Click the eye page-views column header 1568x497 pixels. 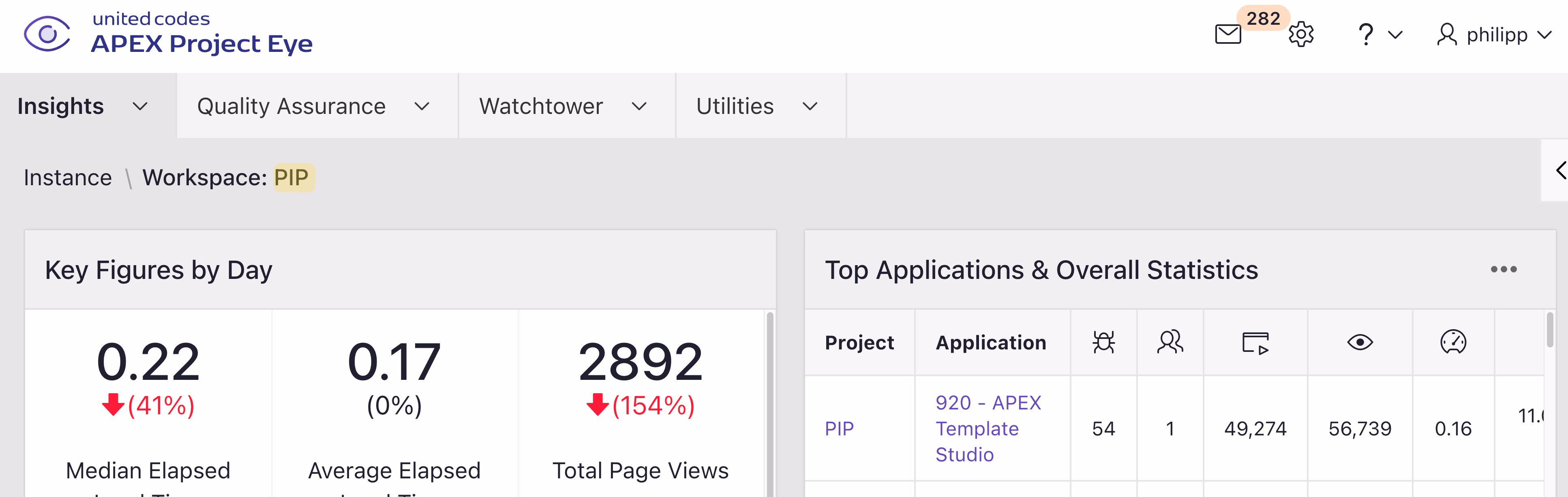(1359, 342)
